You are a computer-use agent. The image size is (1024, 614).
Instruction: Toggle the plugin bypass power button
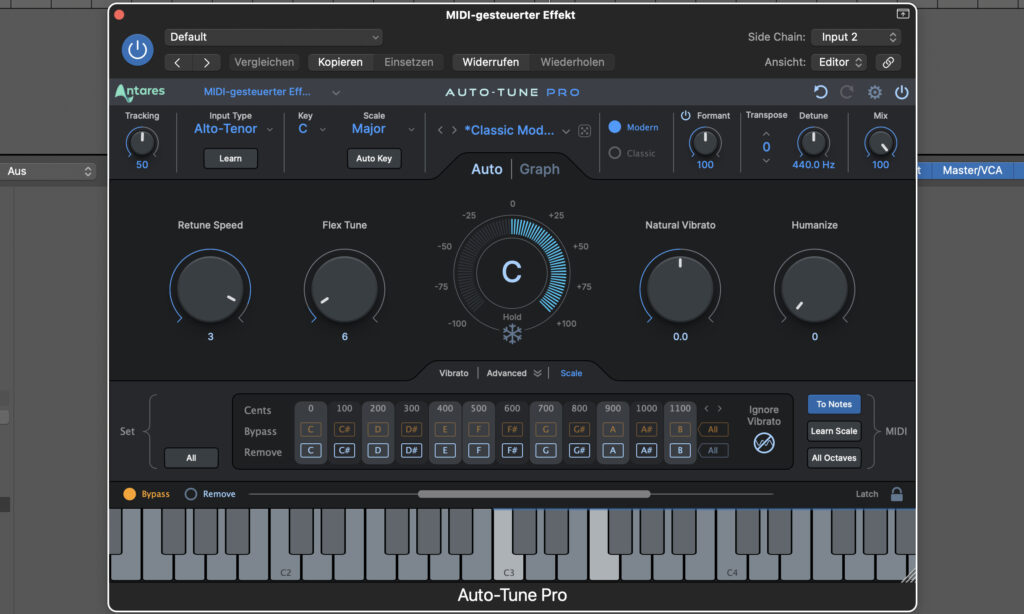(137, 50)
